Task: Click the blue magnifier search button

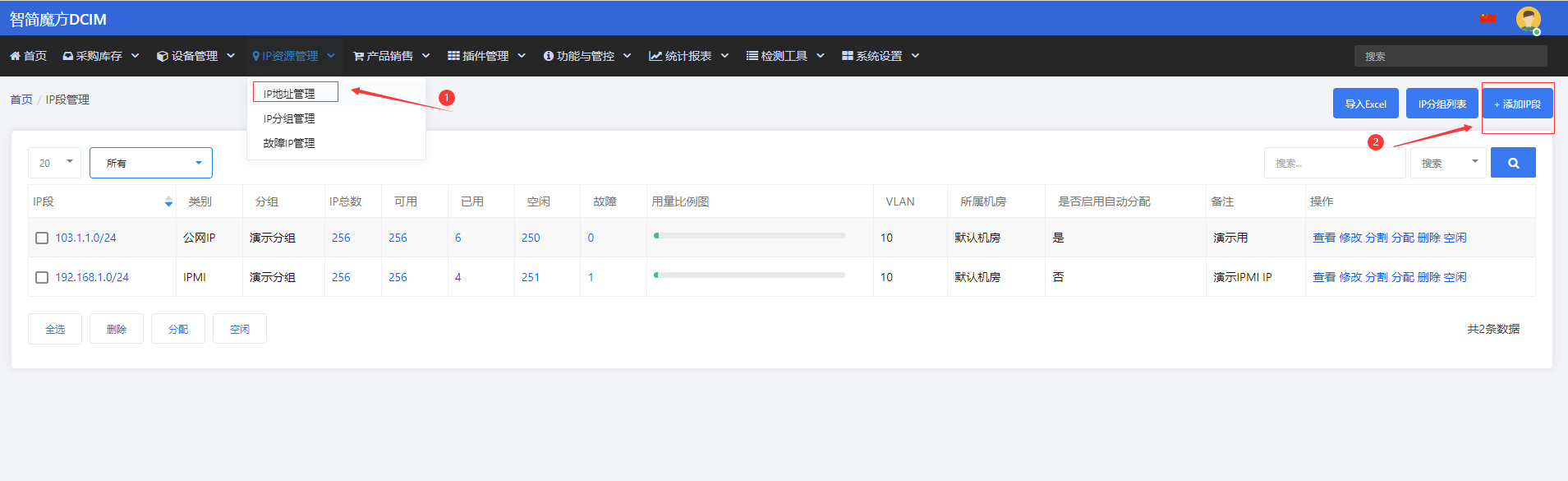Action: pos(1513,163)
